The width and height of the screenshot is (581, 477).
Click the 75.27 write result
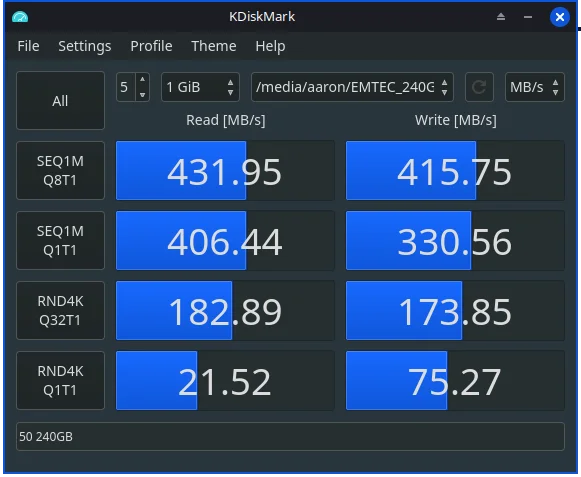(x=455, y=381)
